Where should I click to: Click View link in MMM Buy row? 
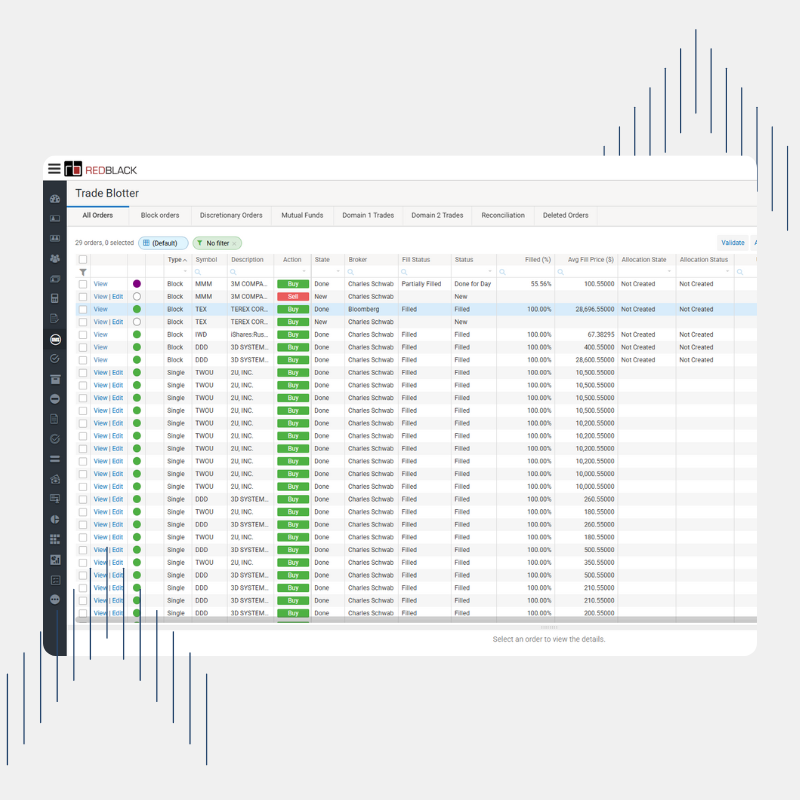point(101,284)
